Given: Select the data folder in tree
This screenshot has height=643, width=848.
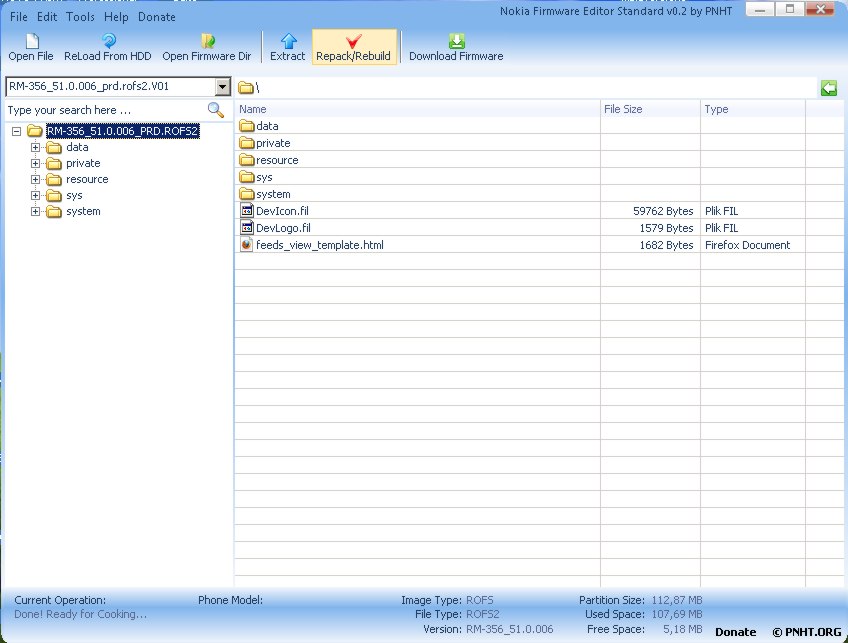Looking at the screenshot, I should (x=77, y=147).
